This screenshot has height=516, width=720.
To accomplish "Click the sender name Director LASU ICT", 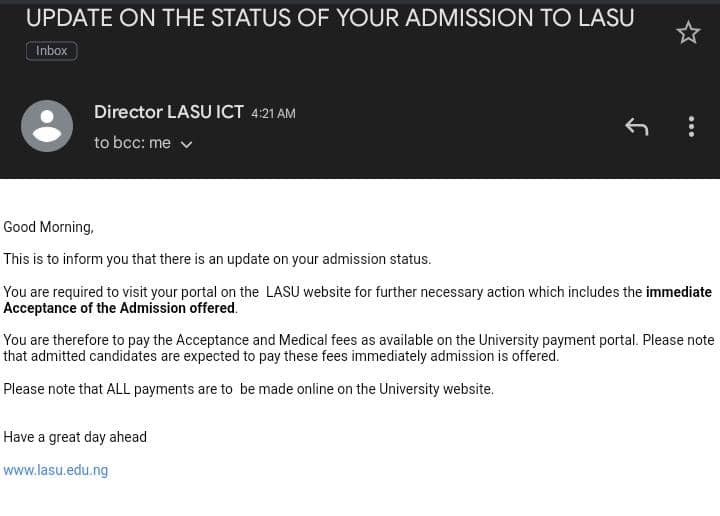I will pyautogui.click(x=169, y=112).
